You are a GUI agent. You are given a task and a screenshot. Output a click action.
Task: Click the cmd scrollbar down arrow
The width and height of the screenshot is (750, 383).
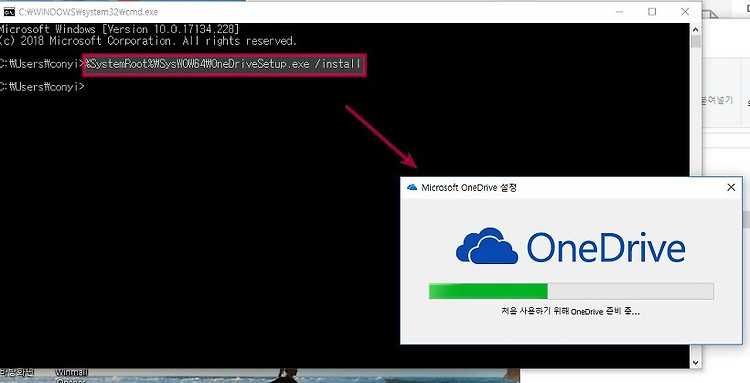pyautogui.click(x=695, y=363)
